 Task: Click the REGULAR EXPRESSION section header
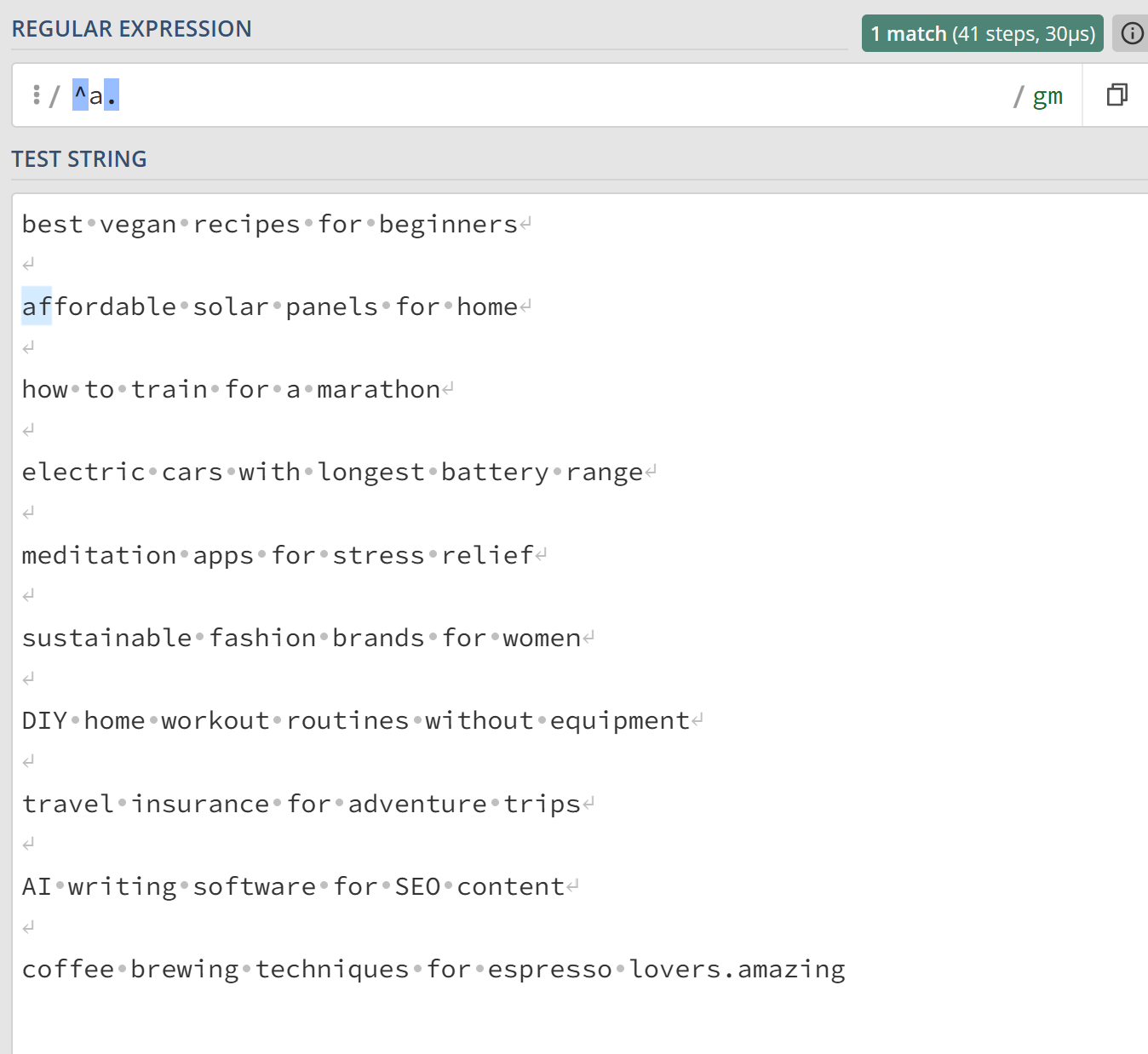(131, 28)
